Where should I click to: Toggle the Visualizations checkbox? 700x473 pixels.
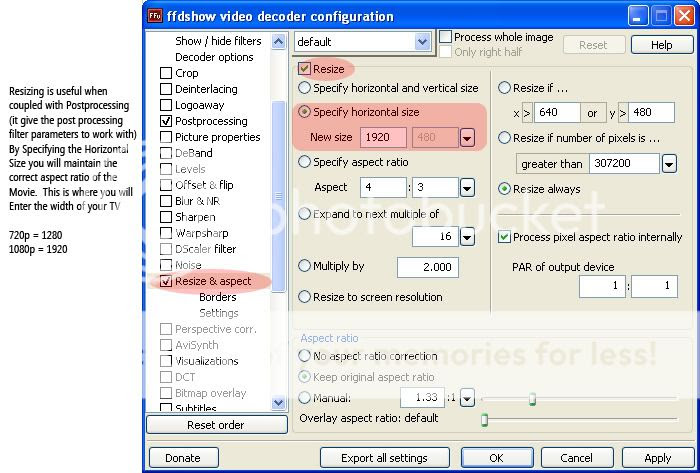click(166, 361)
